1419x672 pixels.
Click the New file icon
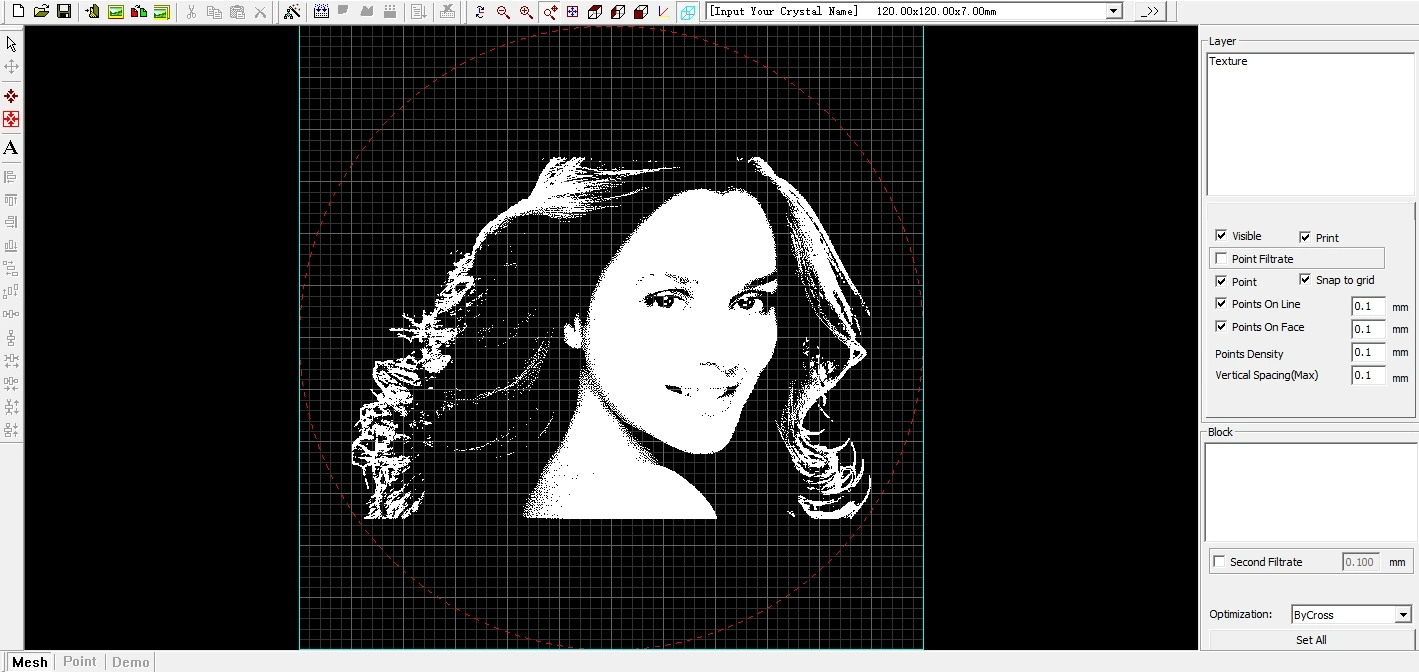point(18,12)
